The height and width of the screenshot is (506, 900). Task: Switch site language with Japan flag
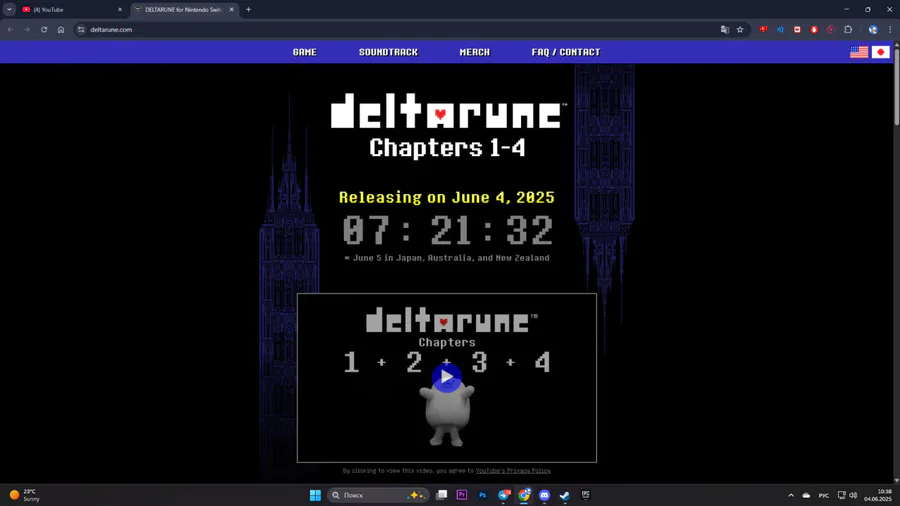pos(880,52)
